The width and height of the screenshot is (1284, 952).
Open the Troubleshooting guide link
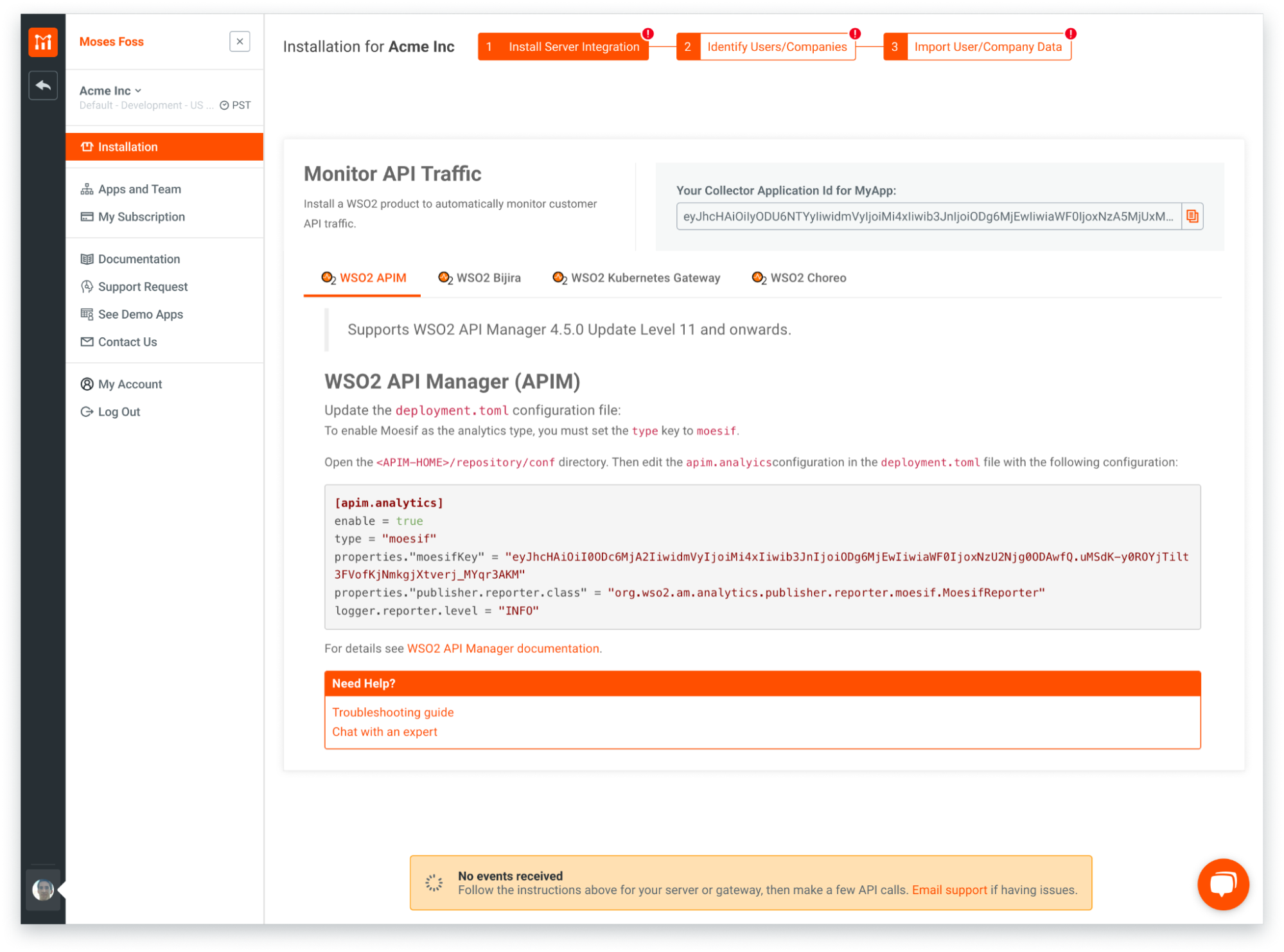[392, 712]
